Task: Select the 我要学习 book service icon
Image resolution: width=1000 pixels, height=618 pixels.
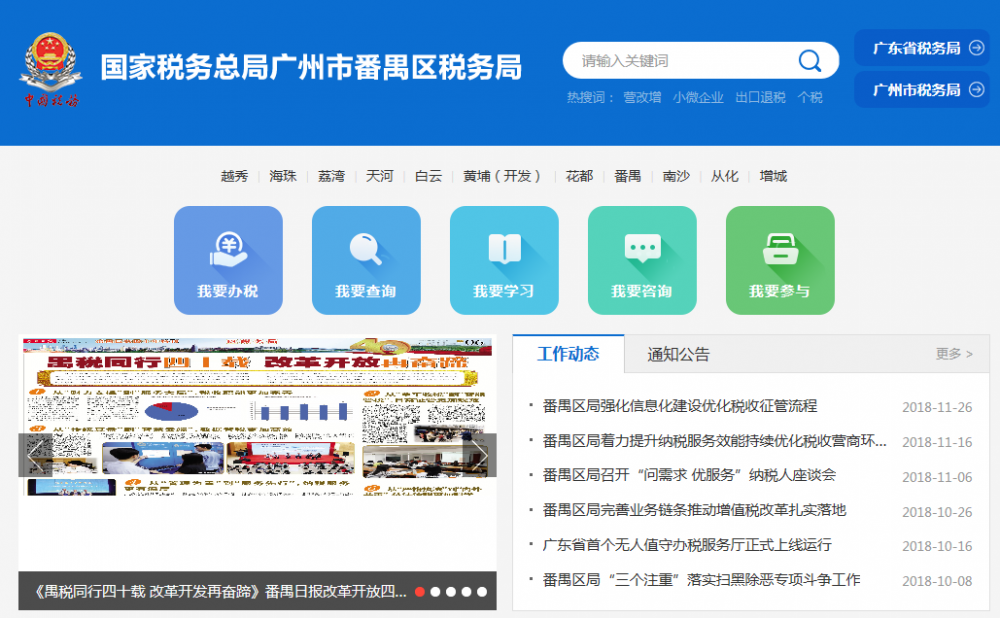Action: pyautogui.click(x=504, y=259)
